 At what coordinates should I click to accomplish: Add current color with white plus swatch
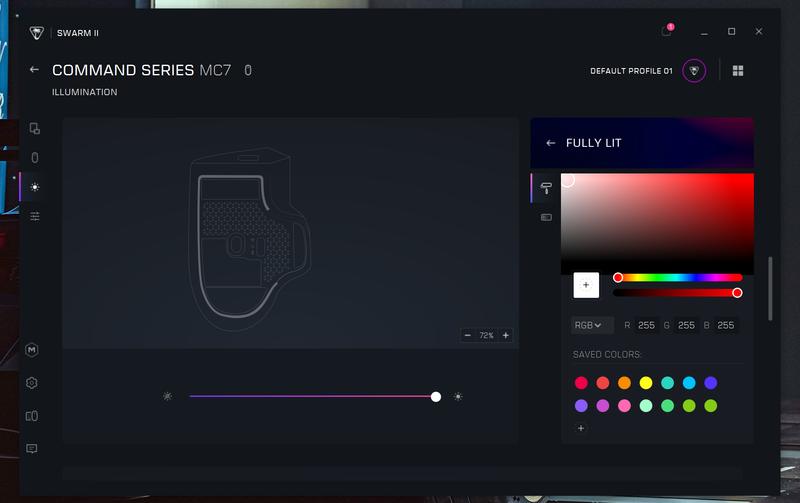(x=586, y=285)
